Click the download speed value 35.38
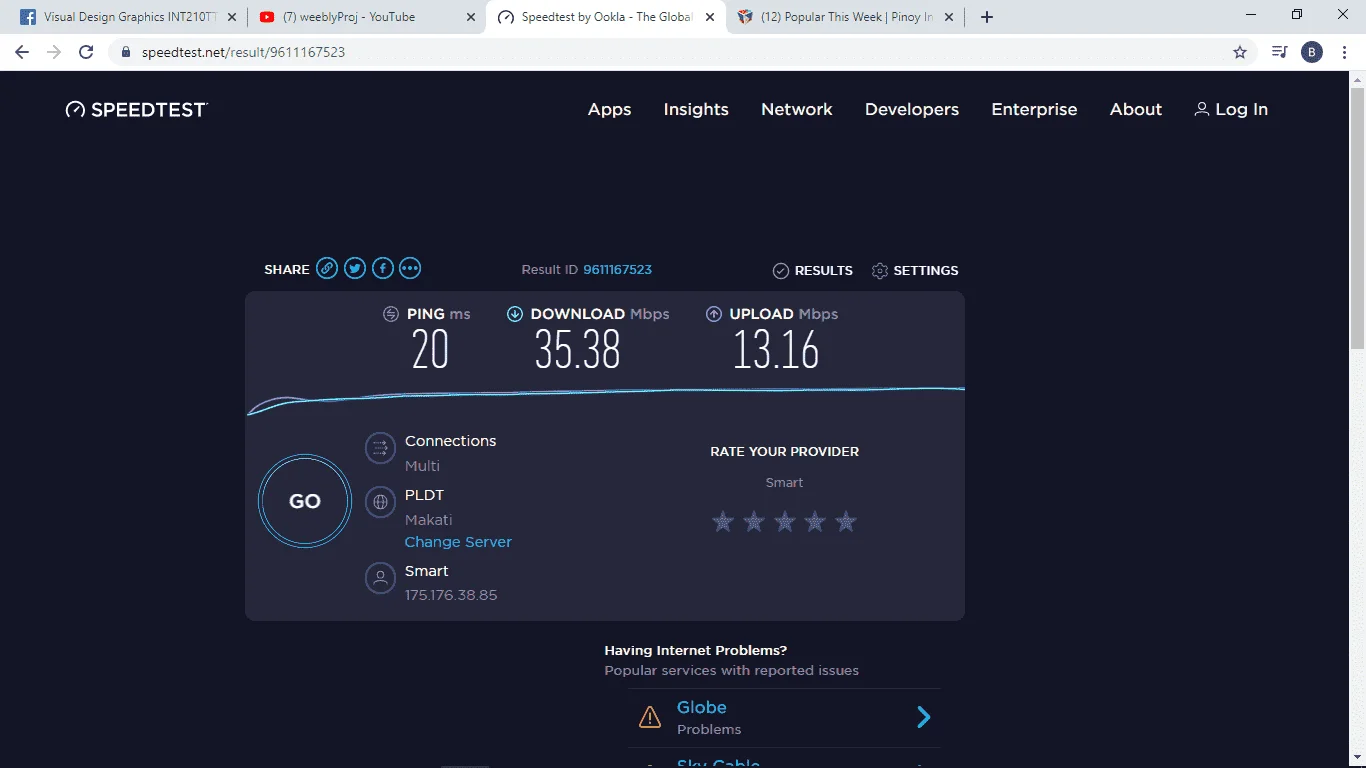Image resolution: width=1366 pixels, height=768 pixels. (x=578, y=350)
